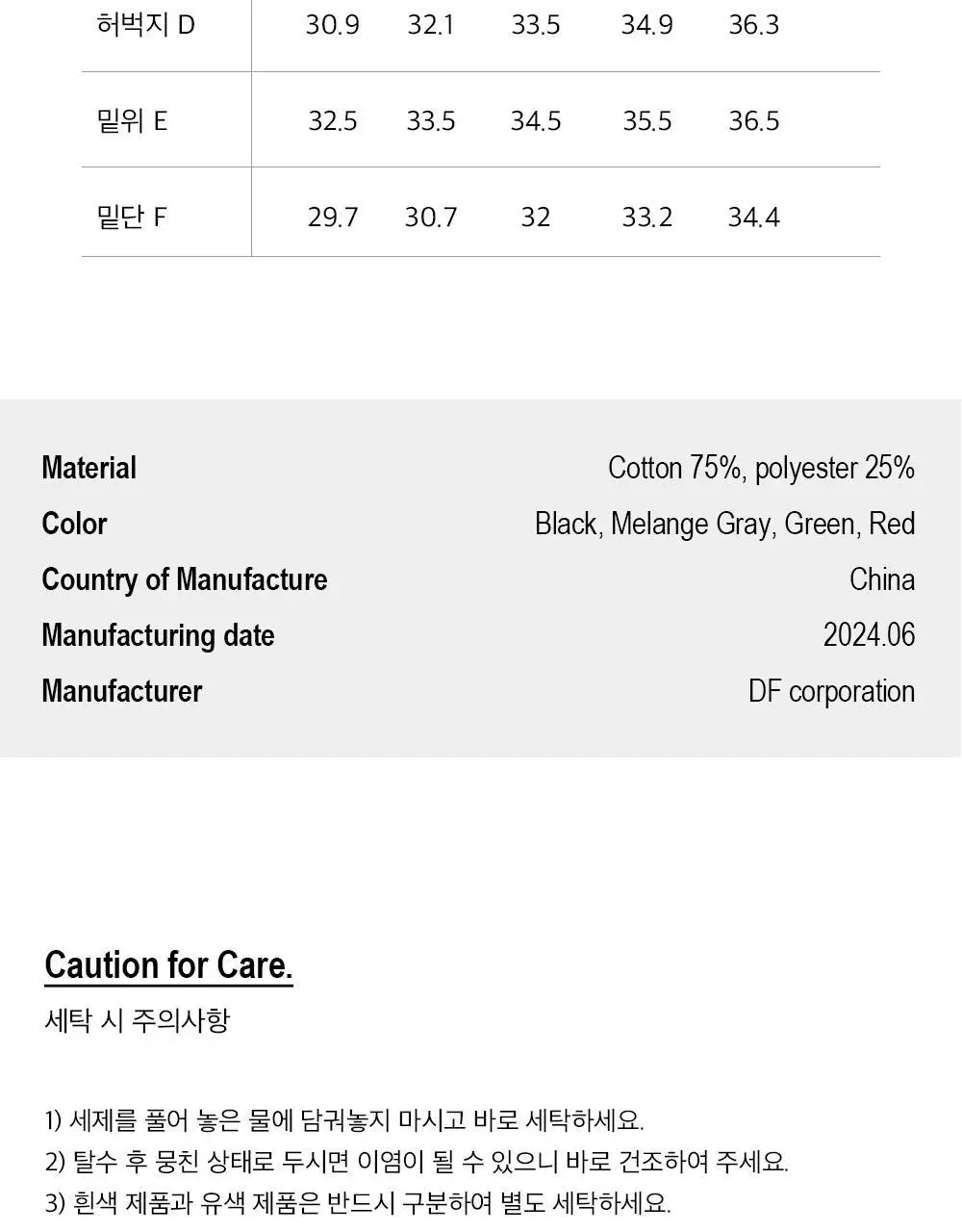Click care instruction line 1) about 세제
This screenshot has height=1232, width=962.
344,1120
